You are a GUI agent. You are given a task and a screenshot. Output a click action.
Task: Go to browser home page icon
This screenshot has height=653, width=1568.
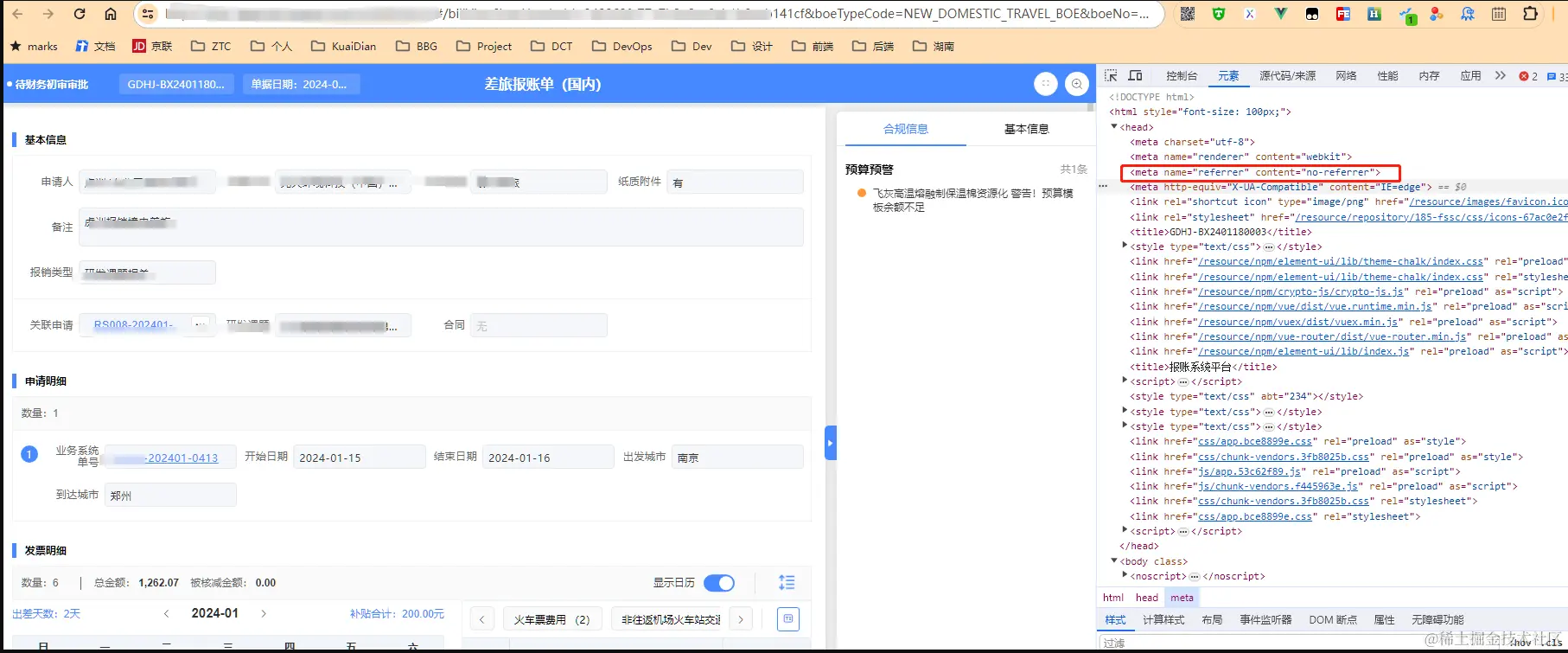111,14
